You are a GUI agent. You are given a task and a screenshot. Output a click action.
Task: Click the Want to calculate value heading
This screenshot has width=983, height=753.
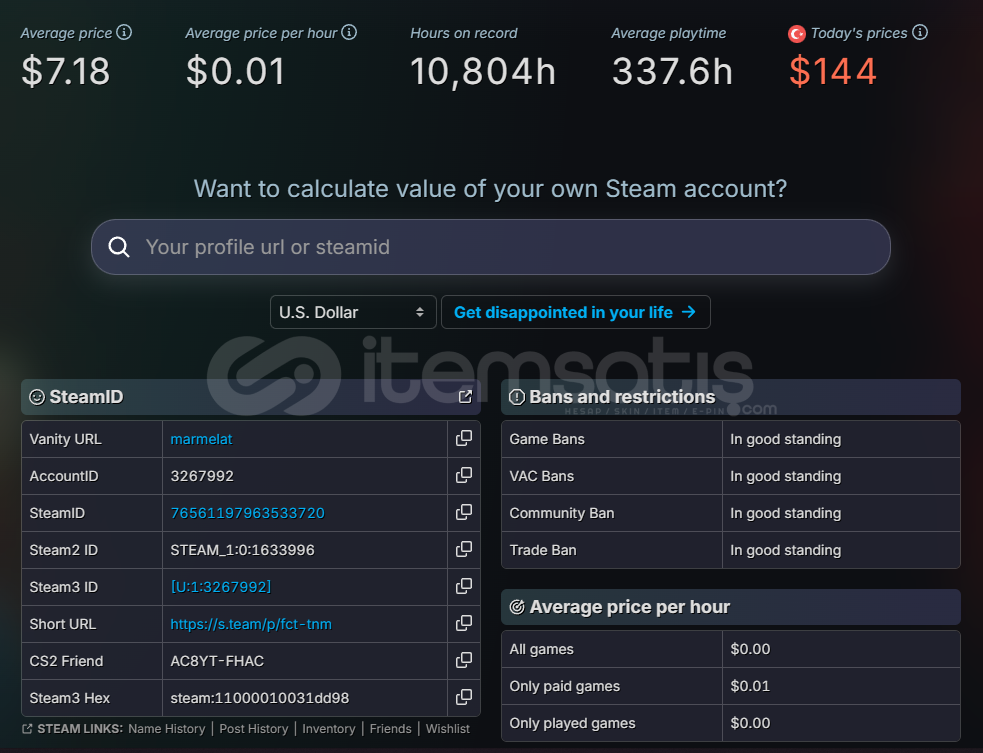click(x=490, y=189)
